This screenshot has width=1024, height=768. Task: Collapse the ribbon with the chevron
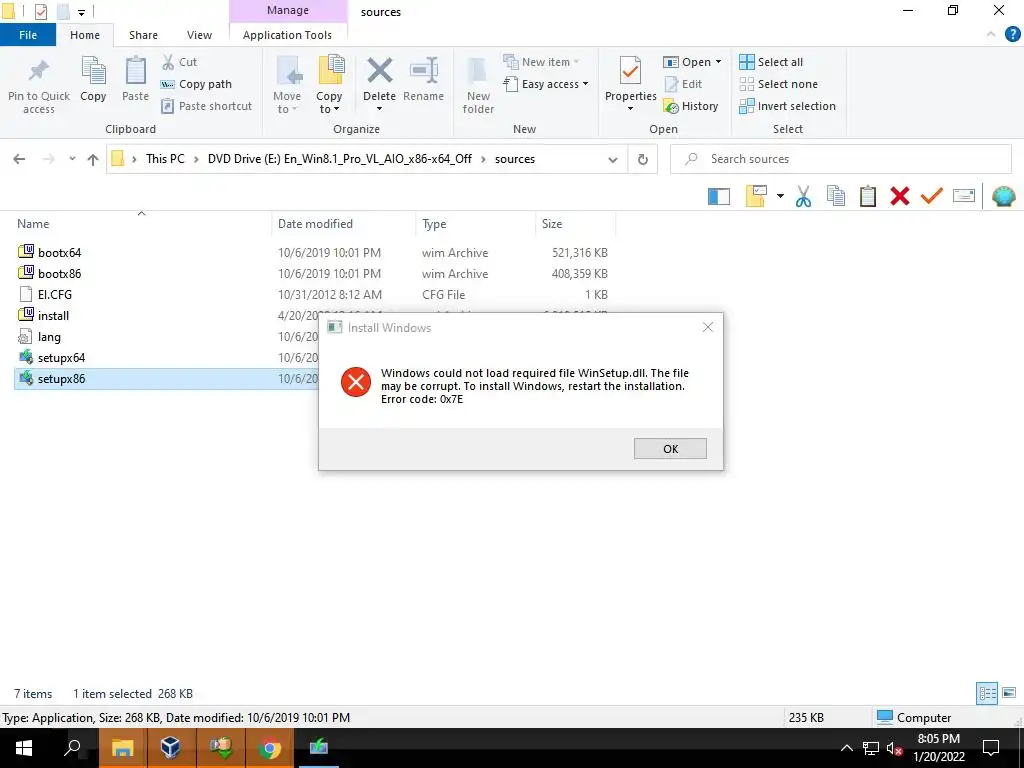tap(991, 34)
